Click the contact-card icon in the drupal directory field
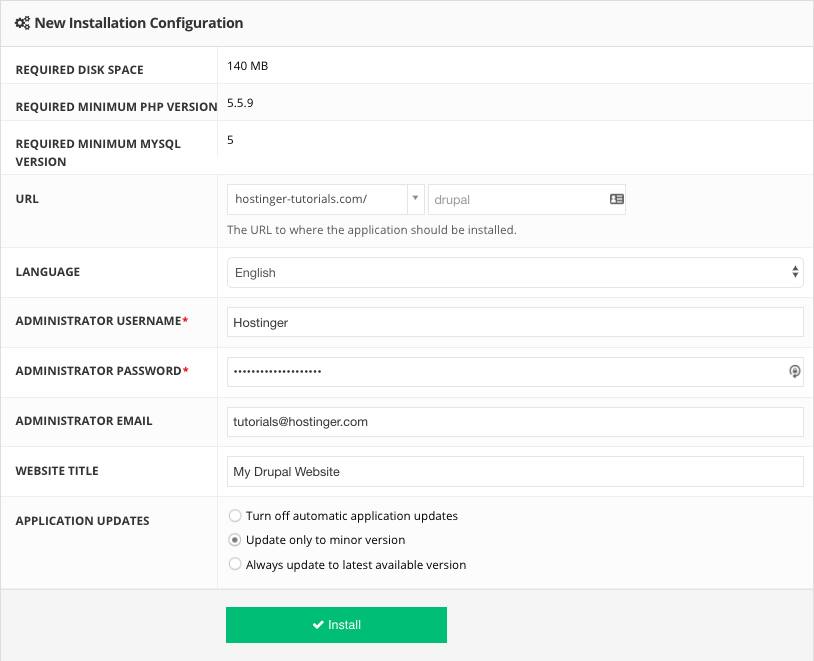 tap(614, 199)
